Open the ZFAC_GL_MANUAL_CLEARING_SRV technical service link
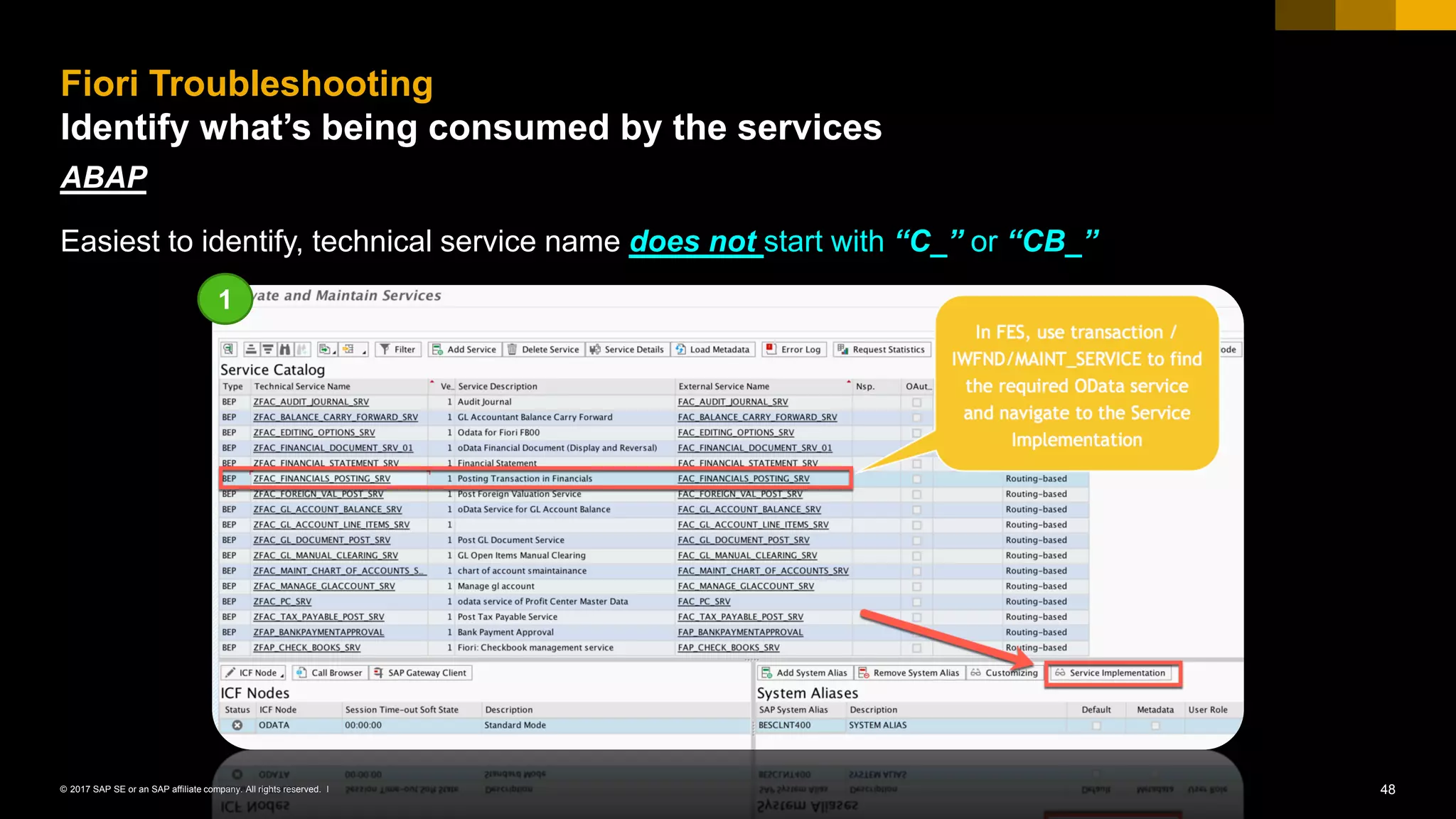This screenshot has height=819, width=1456. (325, 555)
